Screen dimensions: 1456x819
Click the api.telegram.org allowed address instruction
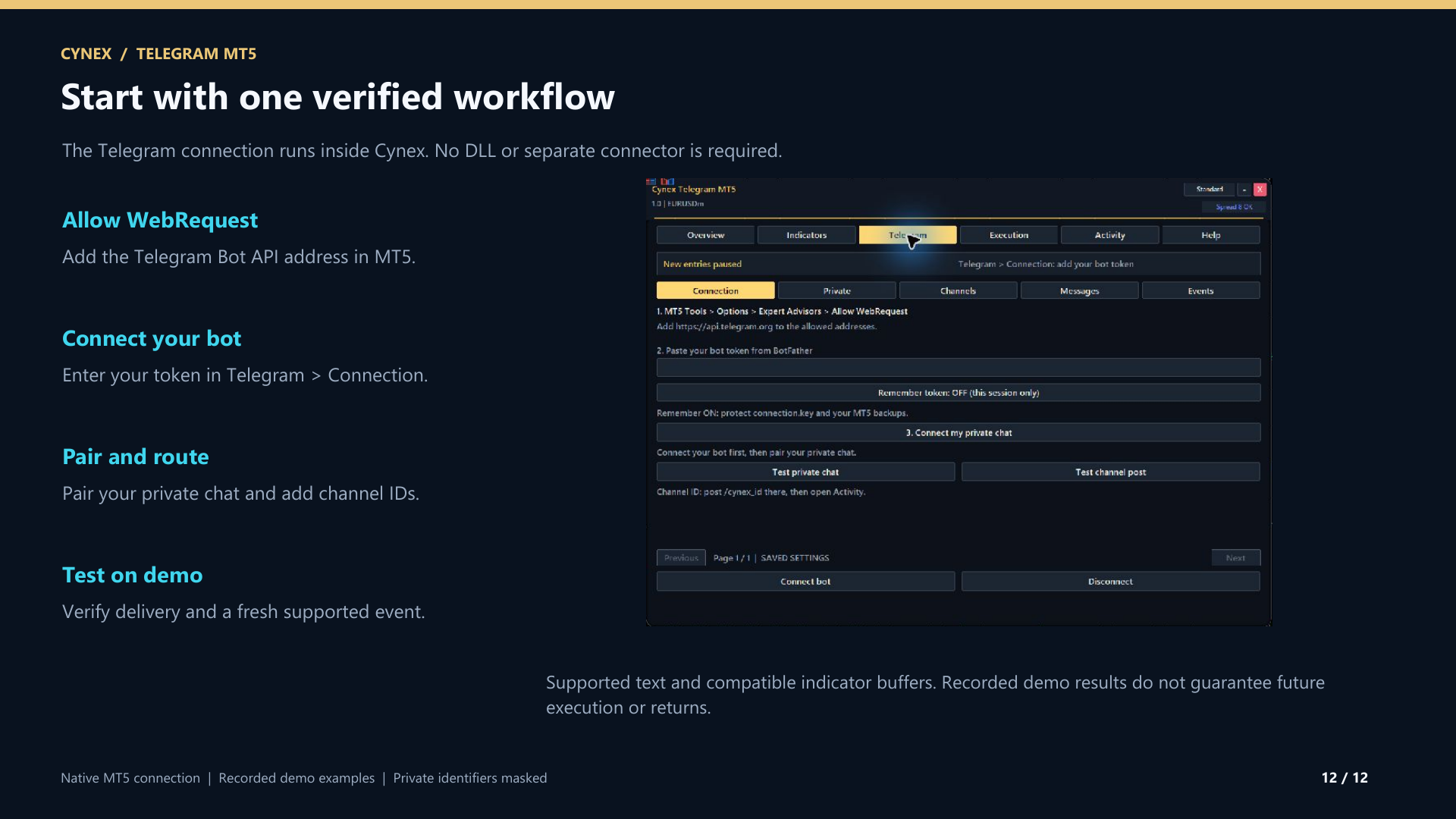tap(767, 327)
